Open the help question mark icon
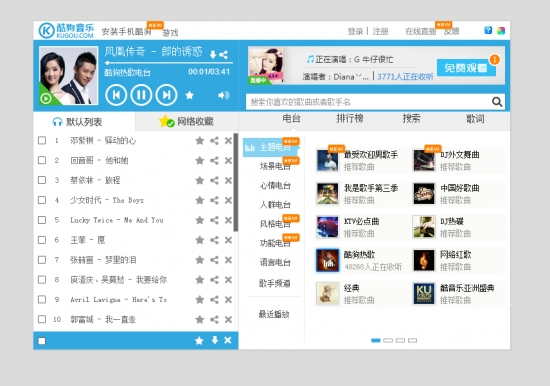 click(488, 30)
